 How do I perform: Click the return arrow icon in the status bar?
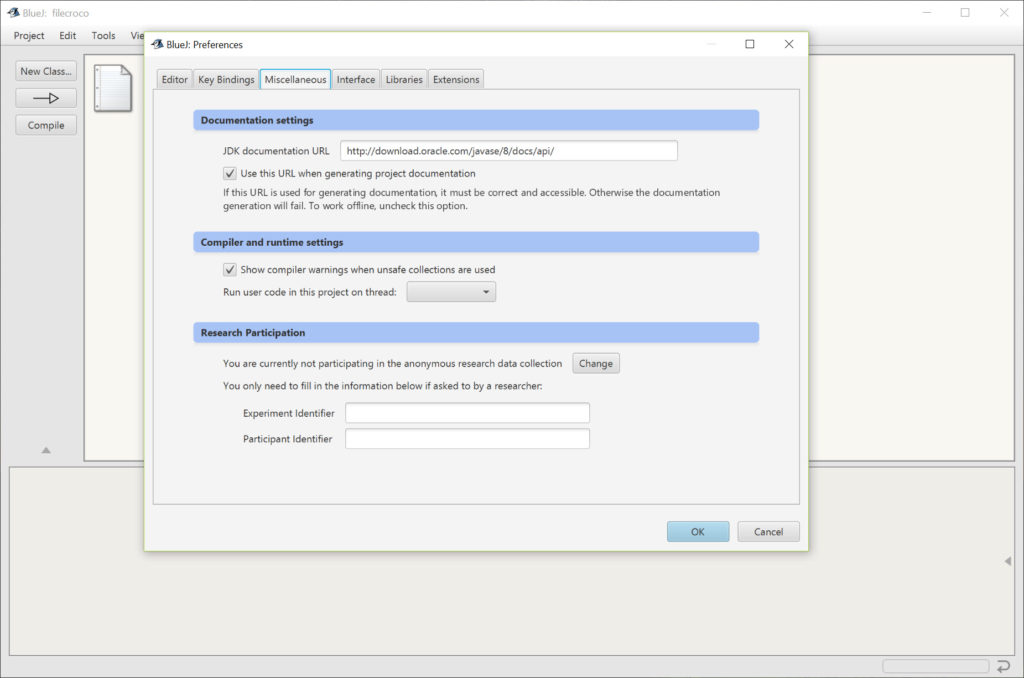(x=1003, y=666)
